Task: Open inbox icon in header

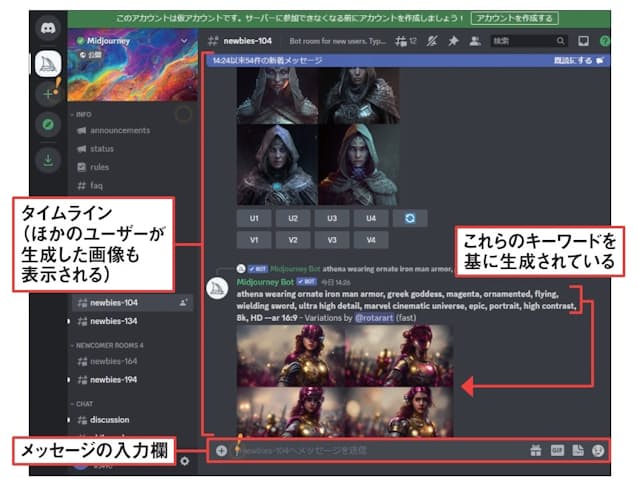Action: (x=583, y=41)
